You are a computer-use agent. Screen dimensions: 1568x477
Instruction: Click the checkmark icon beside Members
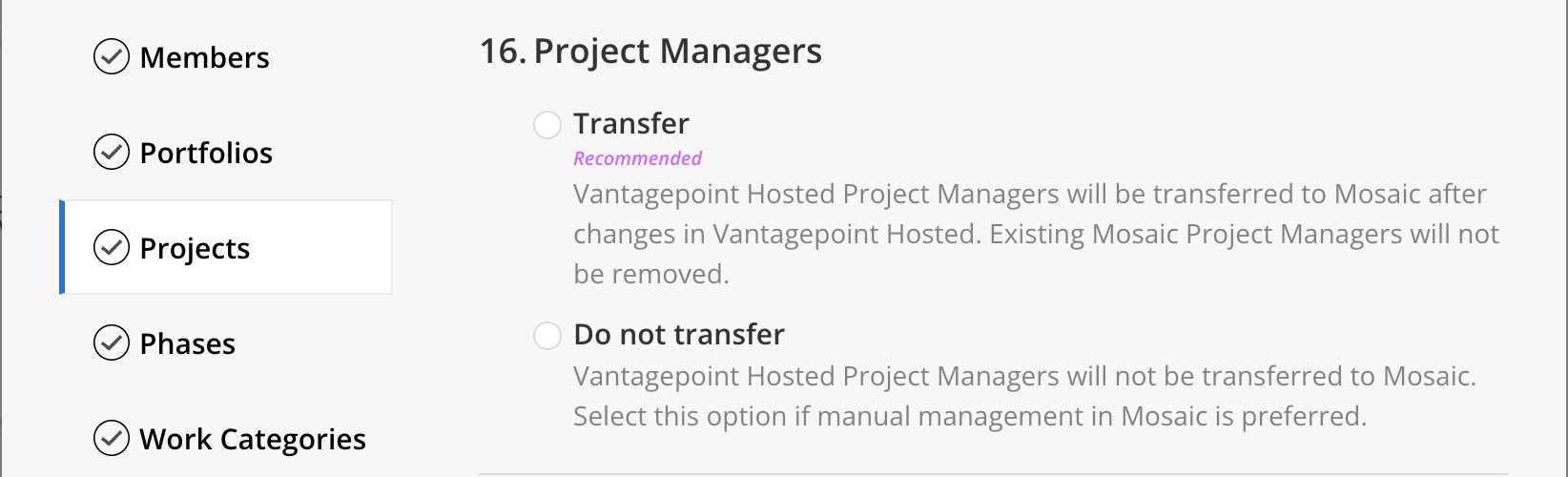(112, 56)
